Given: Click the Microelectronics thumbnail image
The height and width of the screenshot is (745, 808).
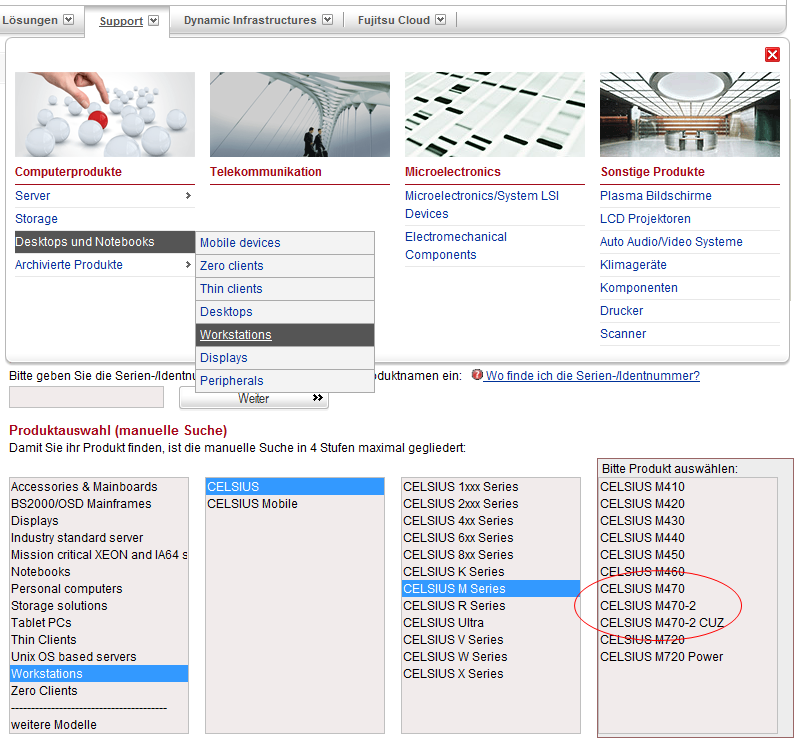Looking at the screenshot, I should click(495, 114).
